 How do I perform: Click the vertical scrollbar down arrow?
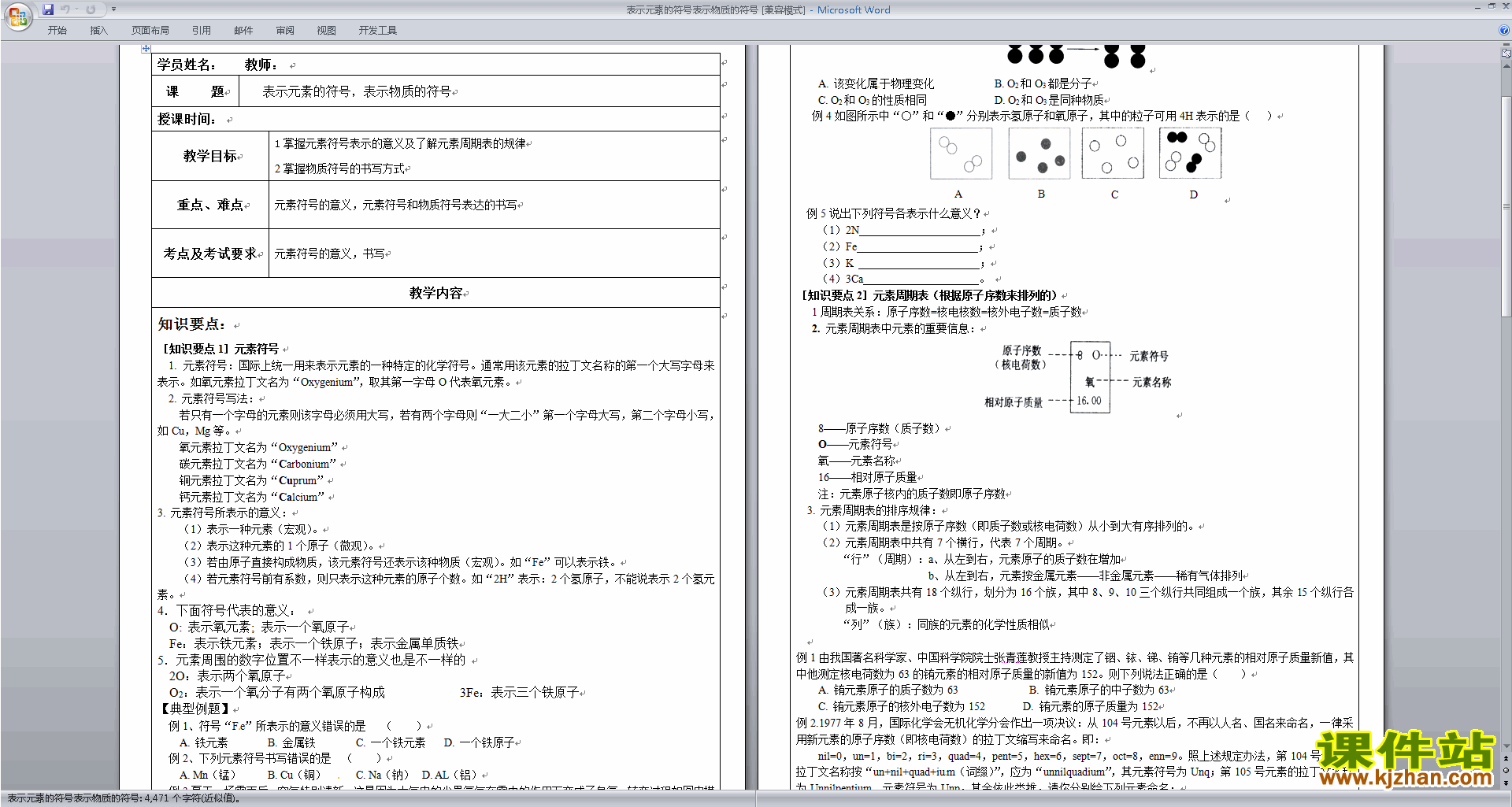tap(1506, 746)
